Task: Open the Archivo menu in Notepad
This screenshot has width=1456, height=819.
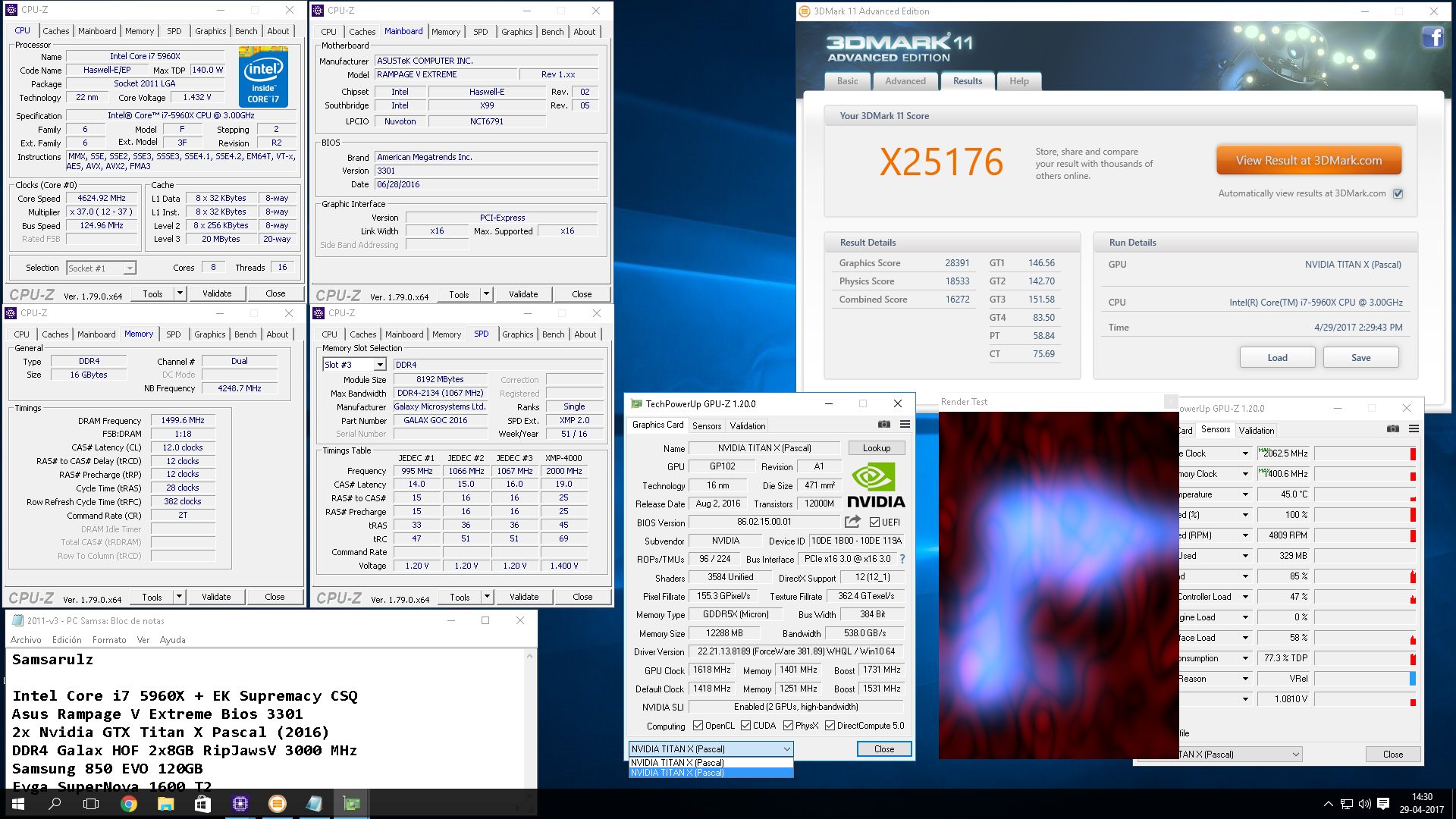Action: pyautogui.click(x=26, y=640)
